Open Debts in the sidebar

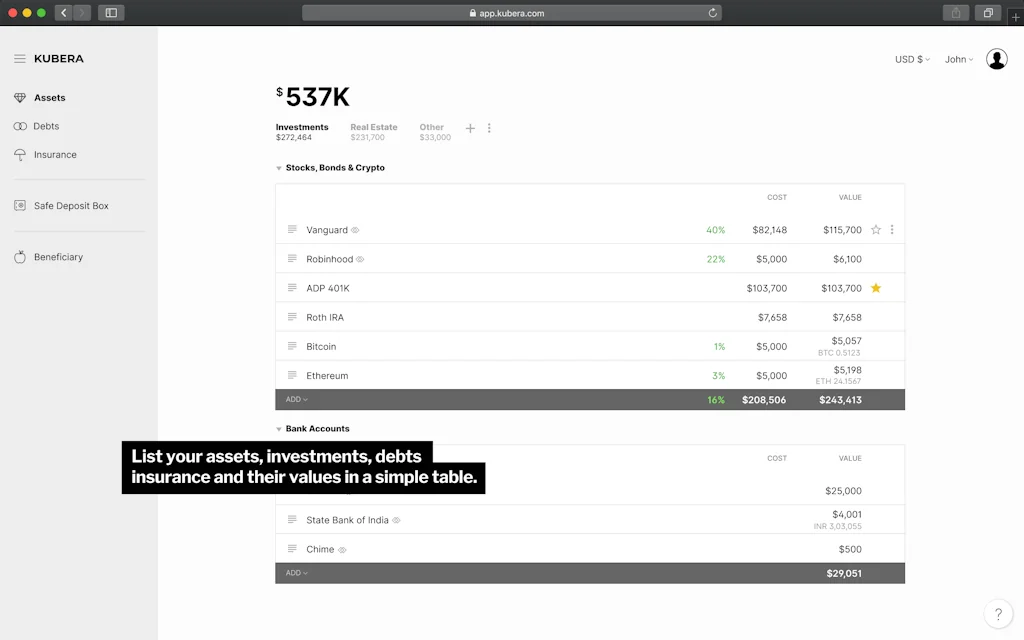click(46, 126)
